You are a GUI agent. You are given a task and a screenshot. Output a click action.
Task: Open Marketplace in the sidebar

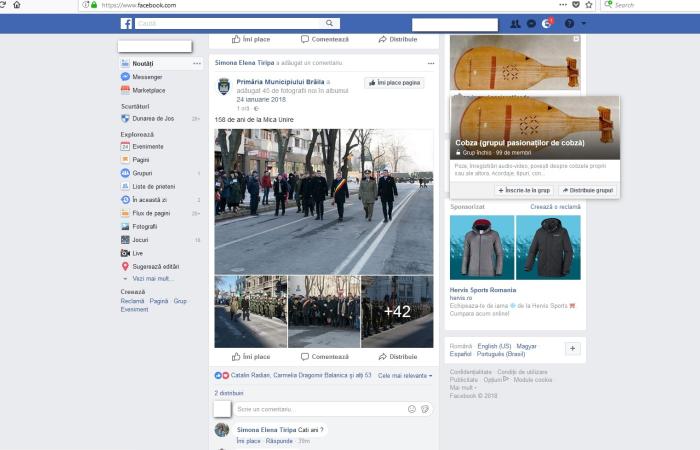pyautogui.click(x=149, y=90)
